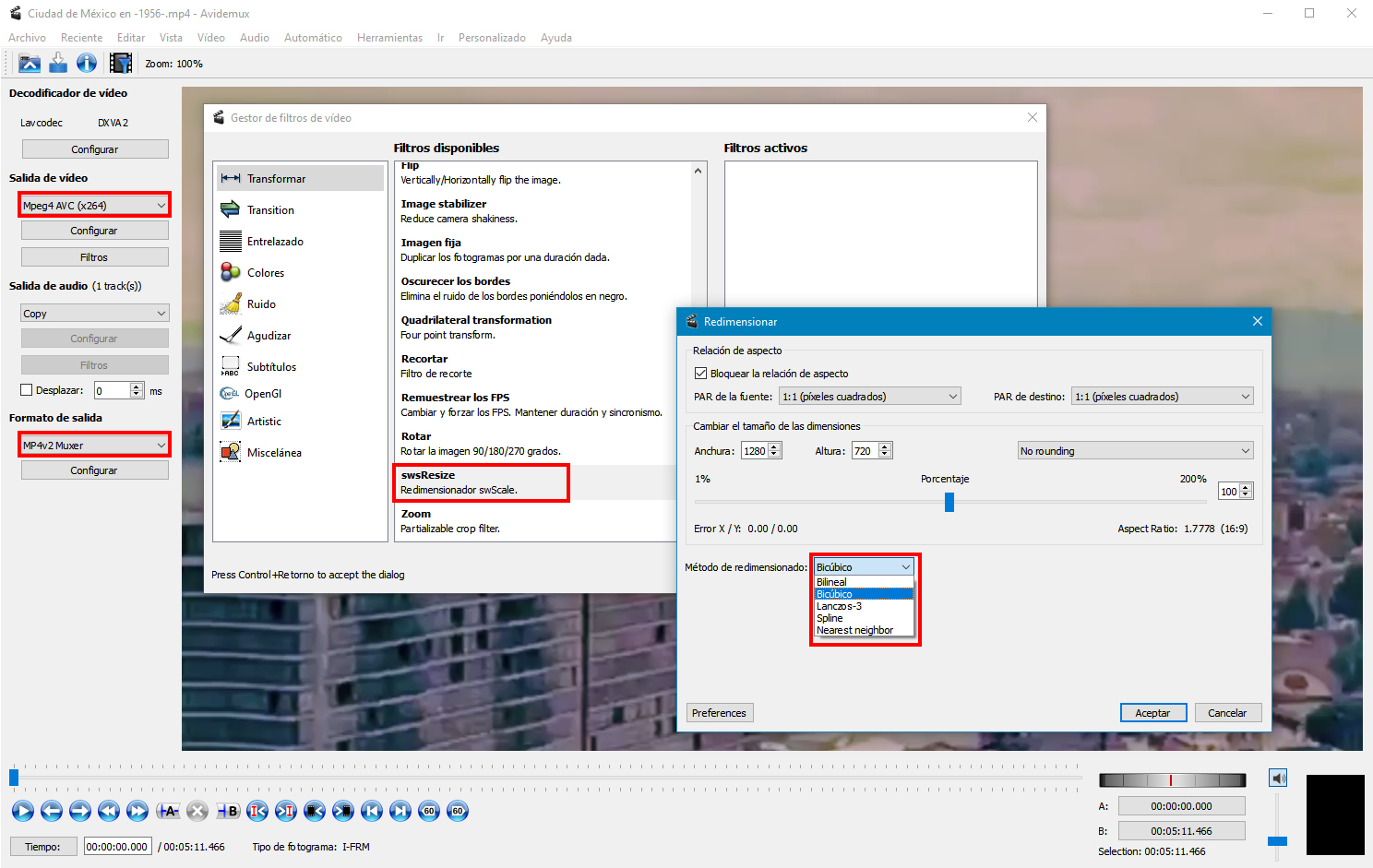Click the Porcentaje slider handle
1373x868 pixels.
[949, 502]
